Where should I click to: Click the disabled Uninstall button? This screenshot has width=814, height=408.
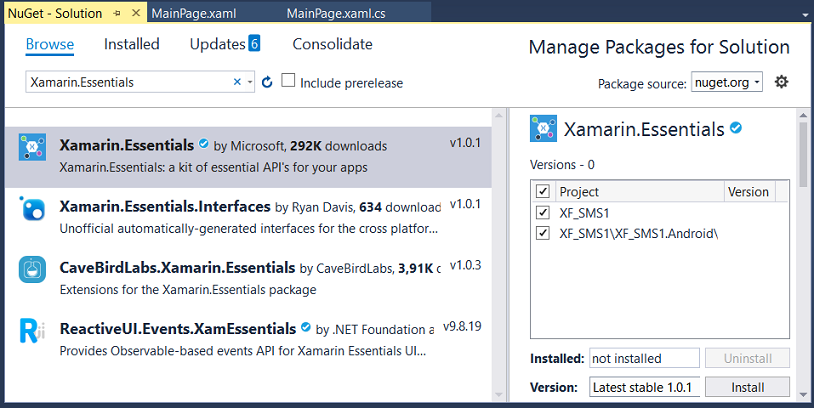(748, 358)
